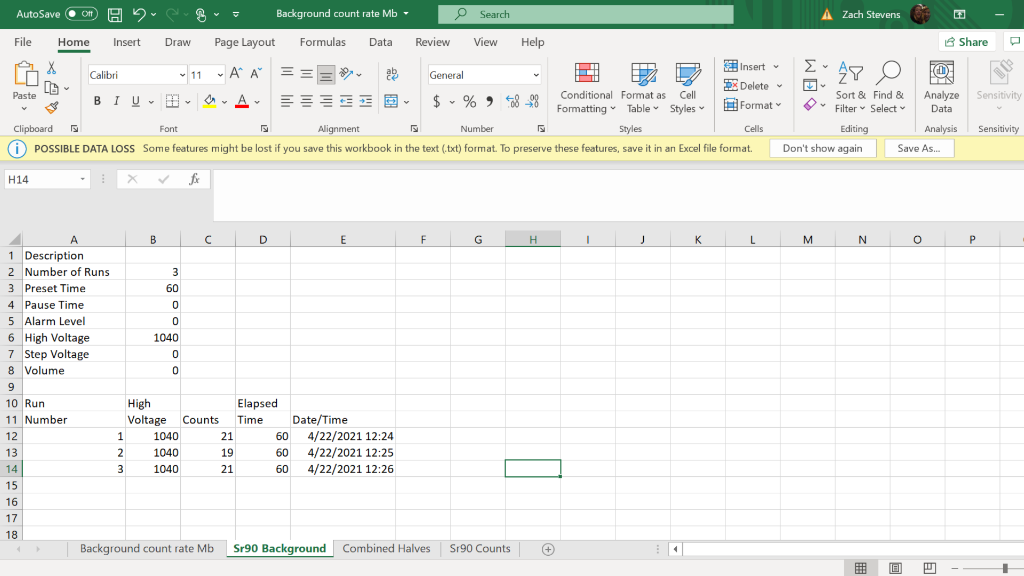This screenshot has width=1024, height=576.
Task: Click the Save As... button
Action: pos(920,148)
